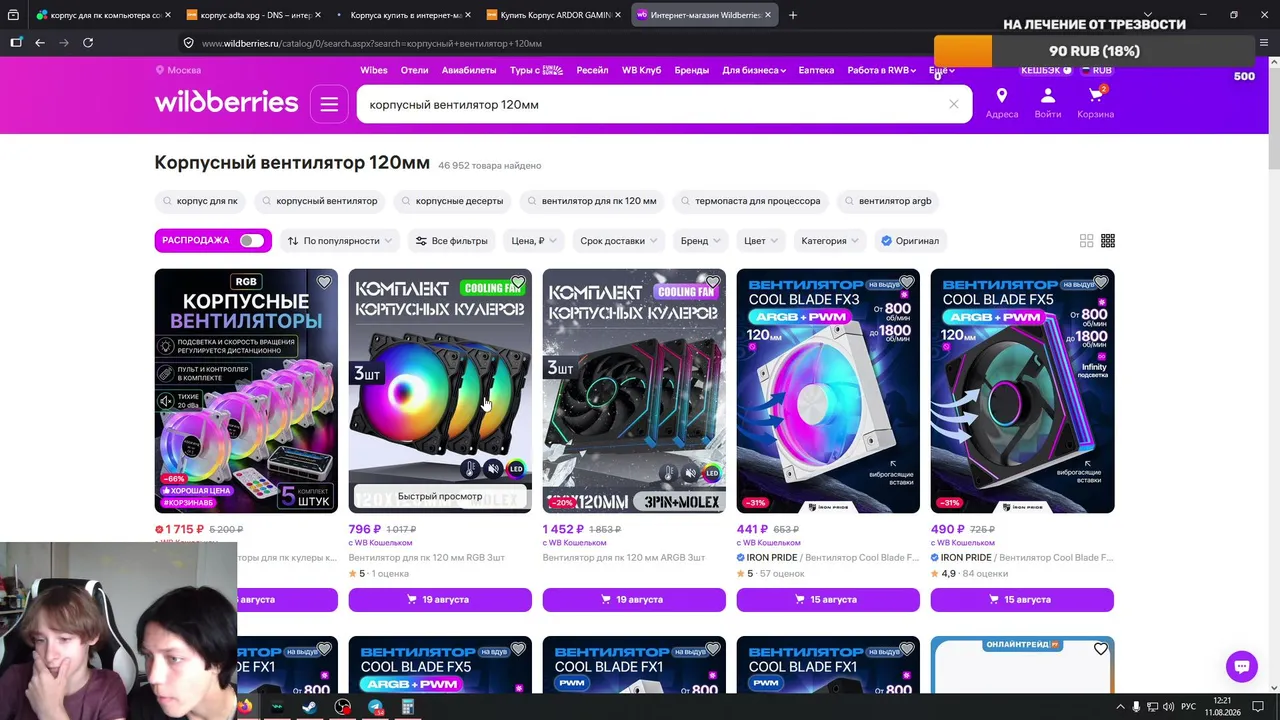Open the RGB Корпусные вентиляторы product image
The width and height of the screenshot is (1280, 720).
246,391
